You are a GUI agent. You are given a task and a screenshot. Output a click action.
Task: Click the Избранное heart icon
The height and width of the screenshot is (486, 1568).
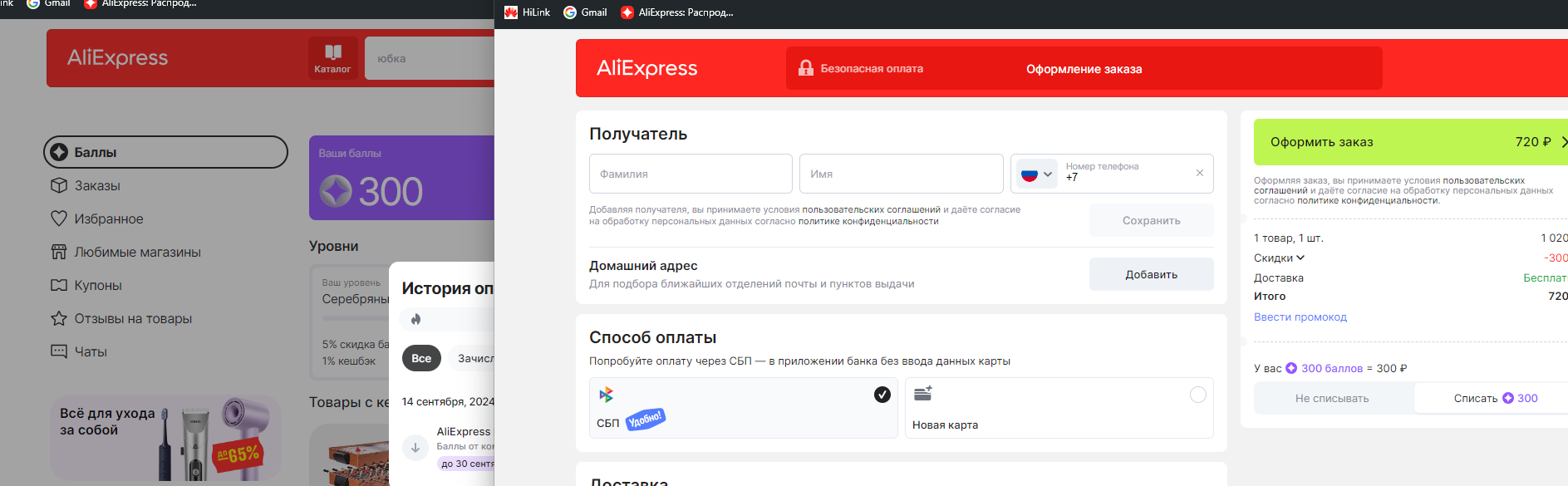click(x=59, y=218)
